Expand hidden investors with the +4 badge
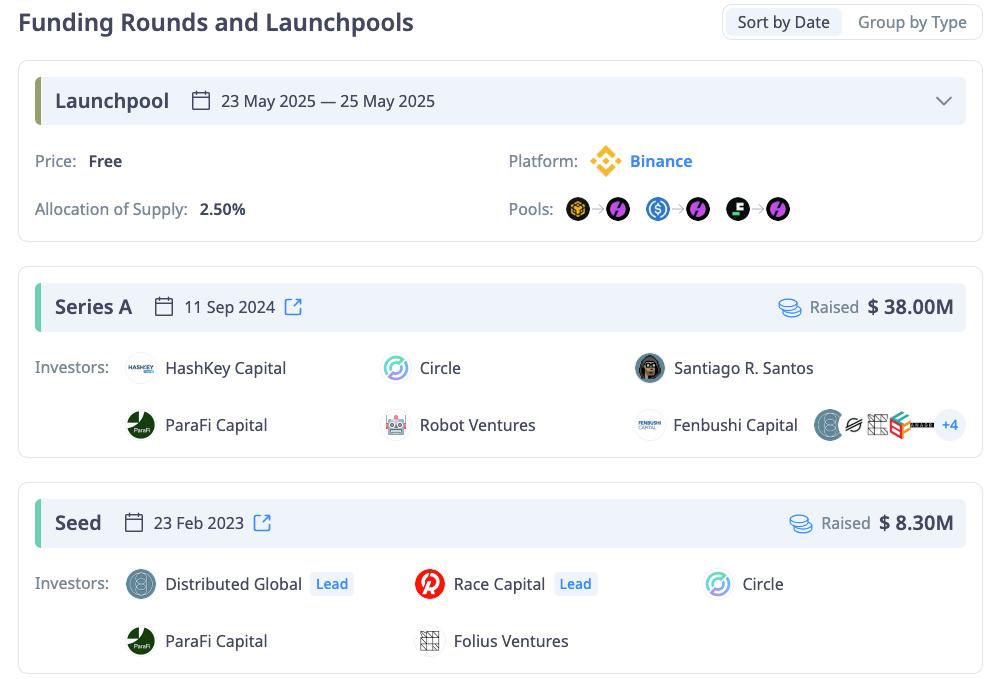Image resolution: width=1001 pixels, height=679 pixels. pos(949,425)
